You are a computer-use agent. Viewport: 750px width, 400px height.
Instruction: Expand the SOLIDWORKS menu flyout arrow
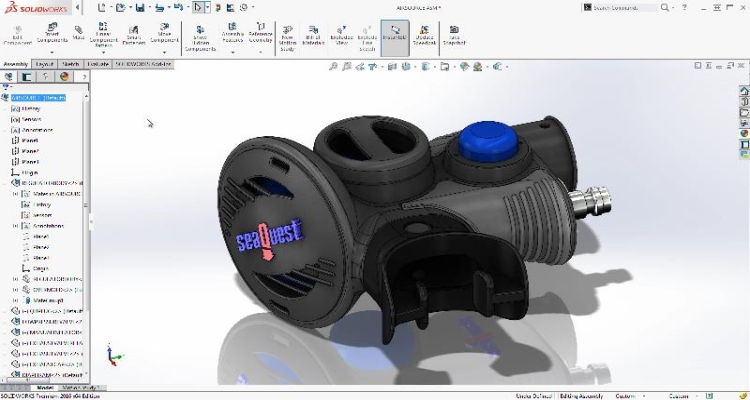point(77,7)
